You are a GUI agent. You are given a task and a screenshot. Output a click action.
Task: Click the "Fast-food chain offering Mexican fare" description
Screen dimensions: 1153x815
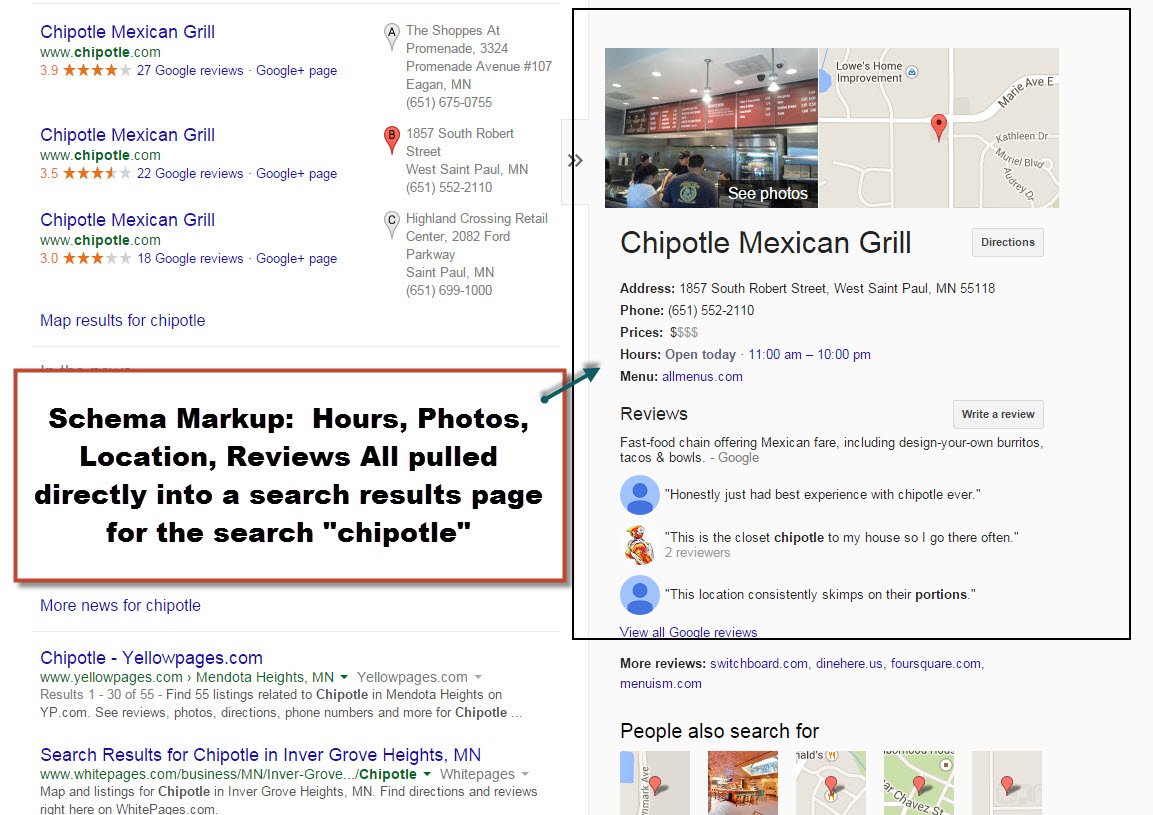[x=832, y=449]
